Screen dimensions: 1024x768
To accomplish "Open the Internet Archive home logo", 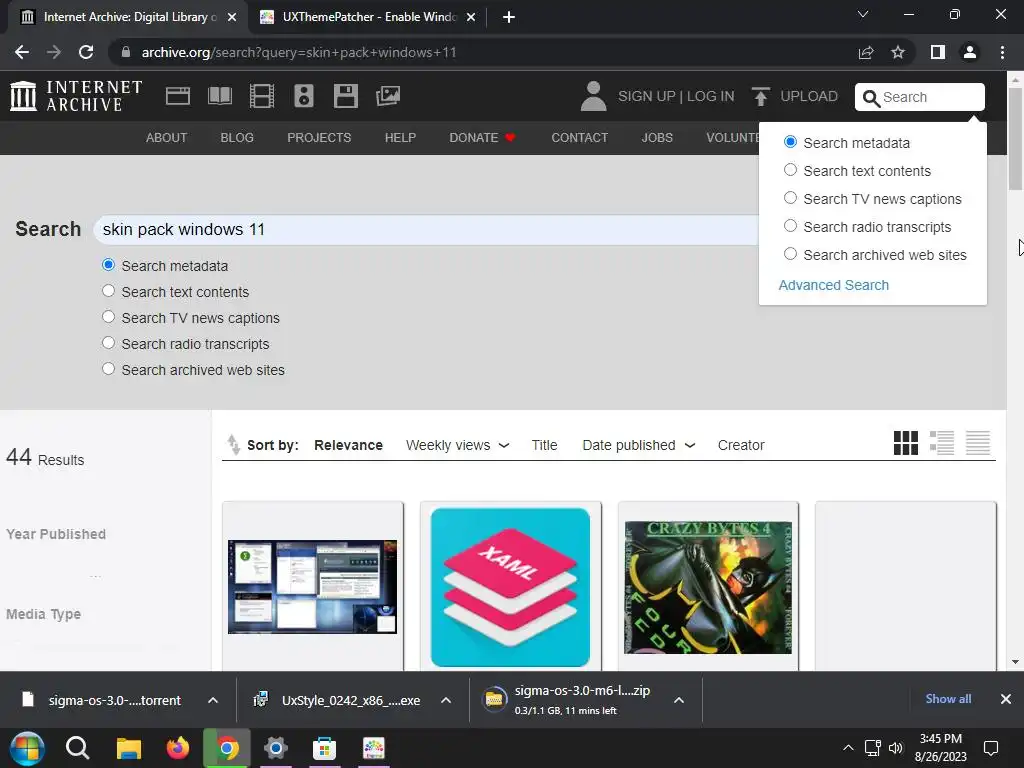I will [x=76, y=96].
